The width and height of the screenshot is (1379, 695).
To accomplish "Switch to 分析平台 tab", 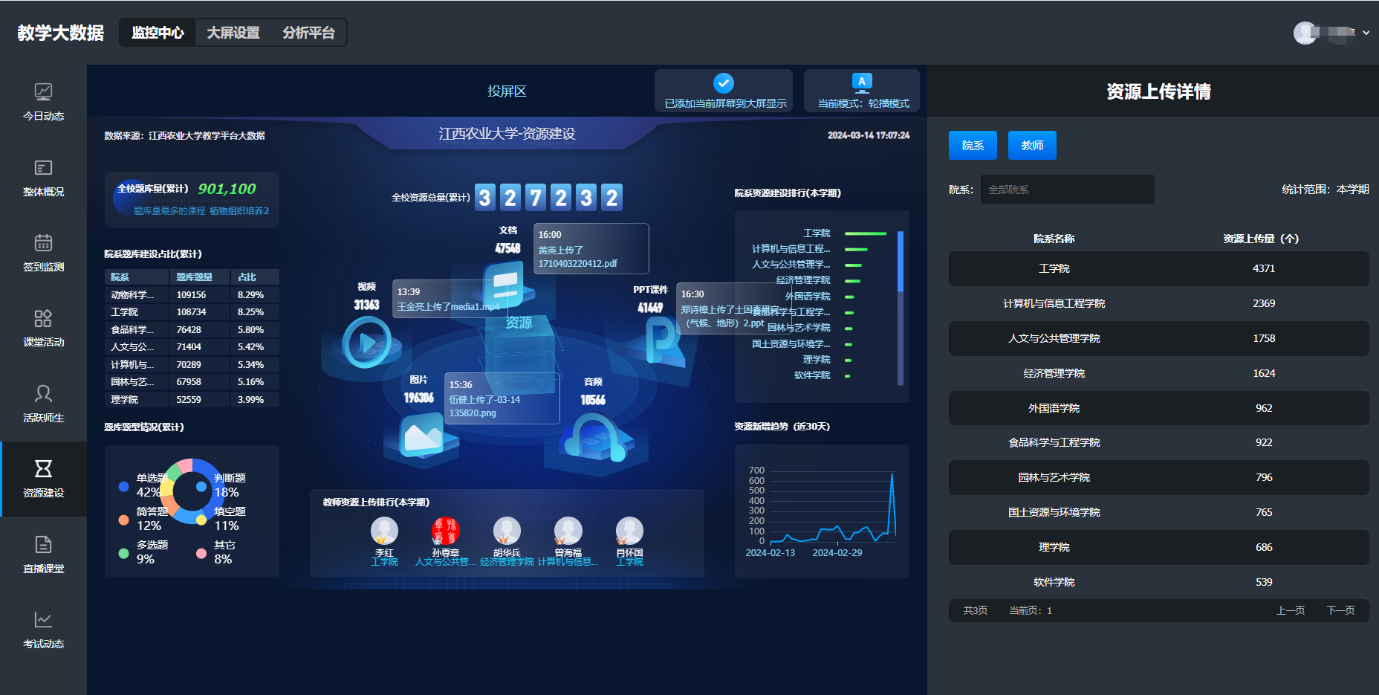I will [x=308, y=33].
